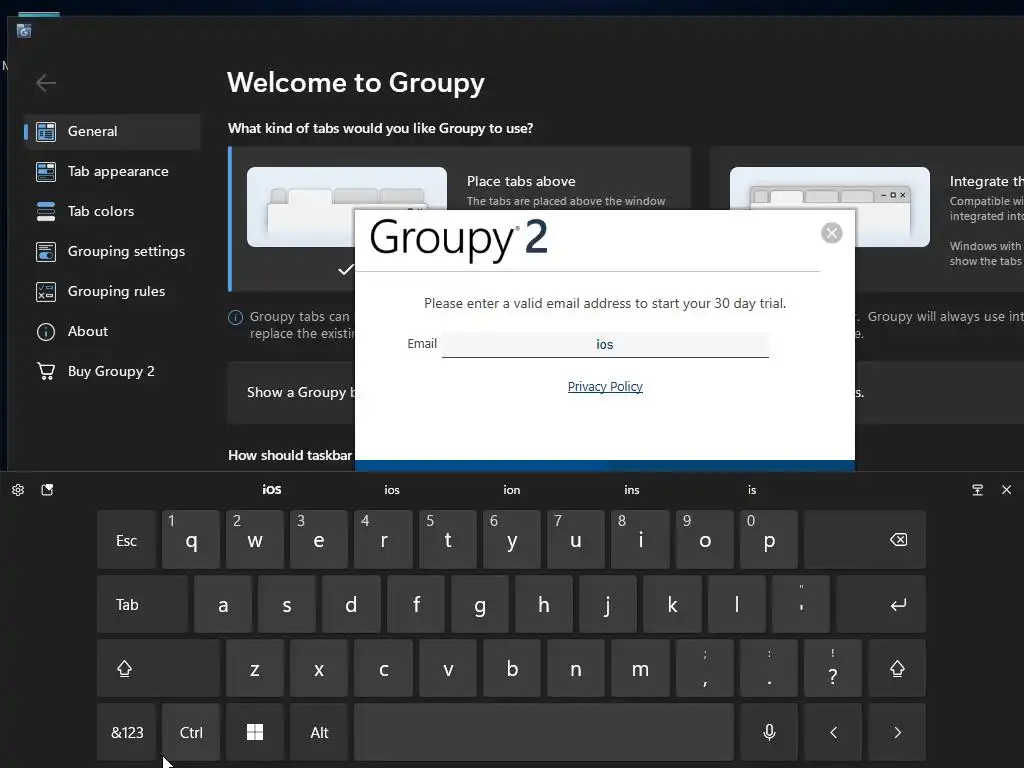Choose second suggestion ios
1024x768 pixels.
click(392, 490)
